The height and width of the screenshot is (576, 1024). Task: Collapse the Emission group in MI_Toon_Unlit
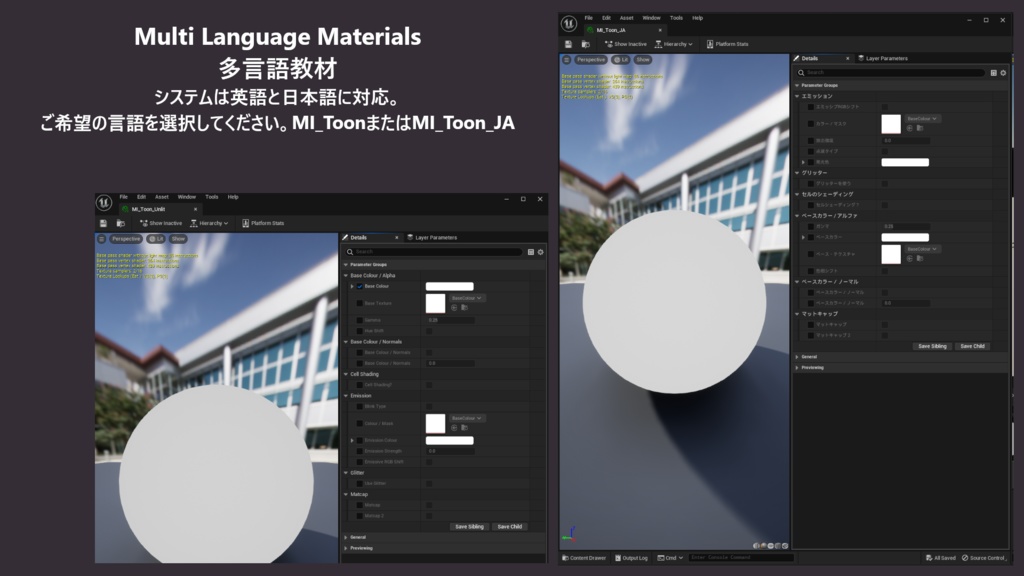coord(346,396)
